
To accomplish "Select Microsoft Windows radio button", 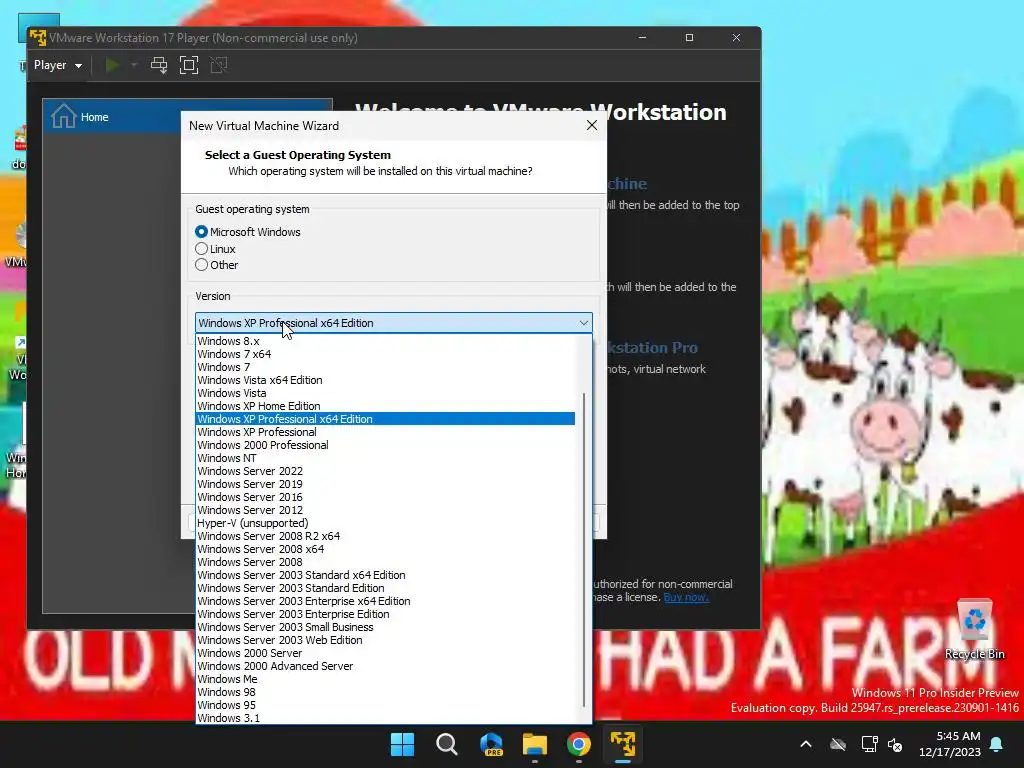I will (248, 232).
